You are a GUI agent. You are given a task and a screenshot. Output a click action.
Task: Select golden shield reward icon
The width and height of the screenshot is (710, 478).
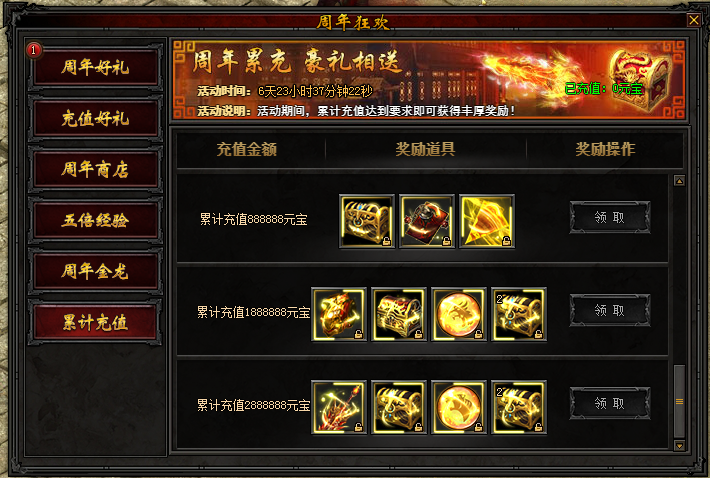[x=487, y=221]
